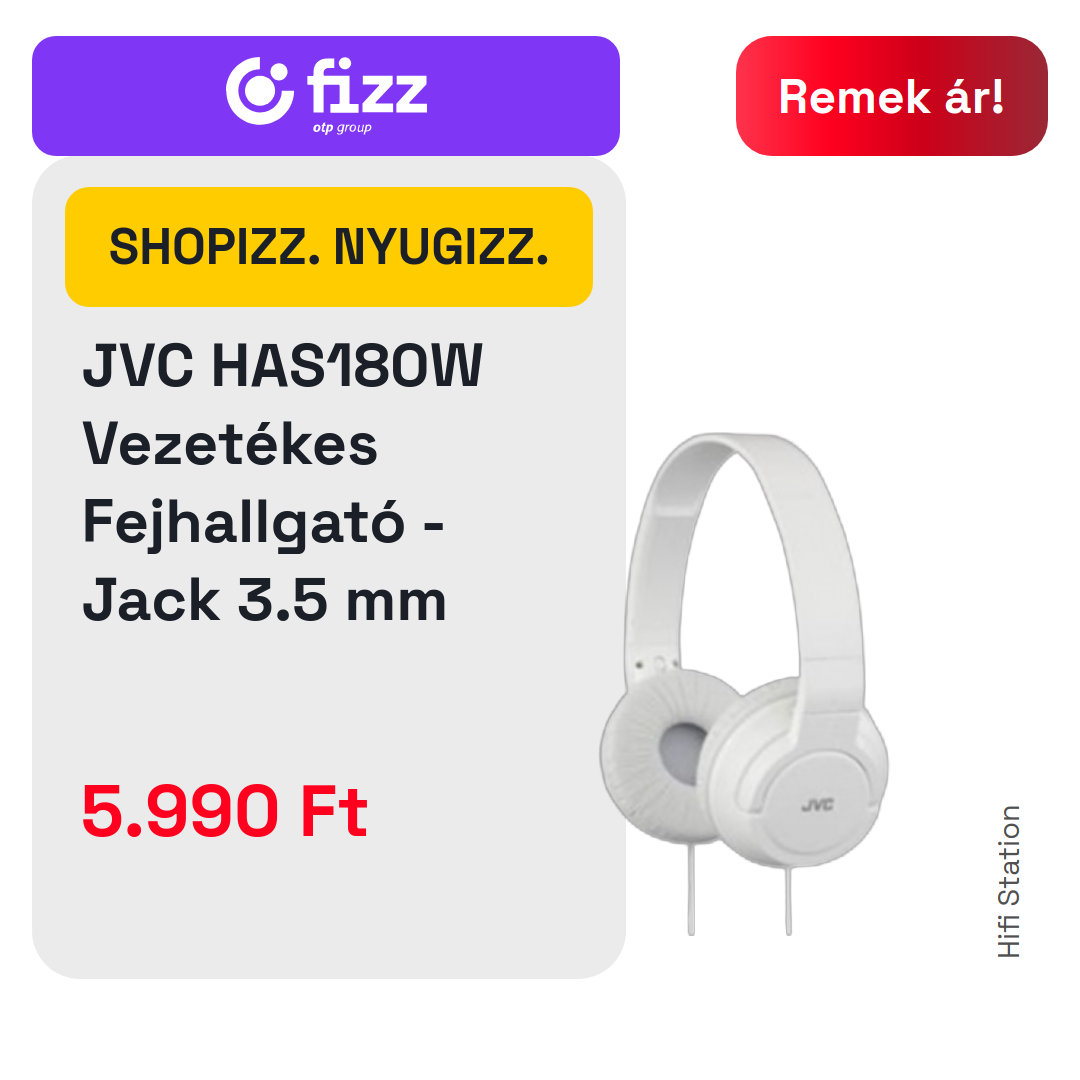Screen dimensions: 1080x1080
Task: Click the 5.990 Ft price
Action: click(225, 811)
